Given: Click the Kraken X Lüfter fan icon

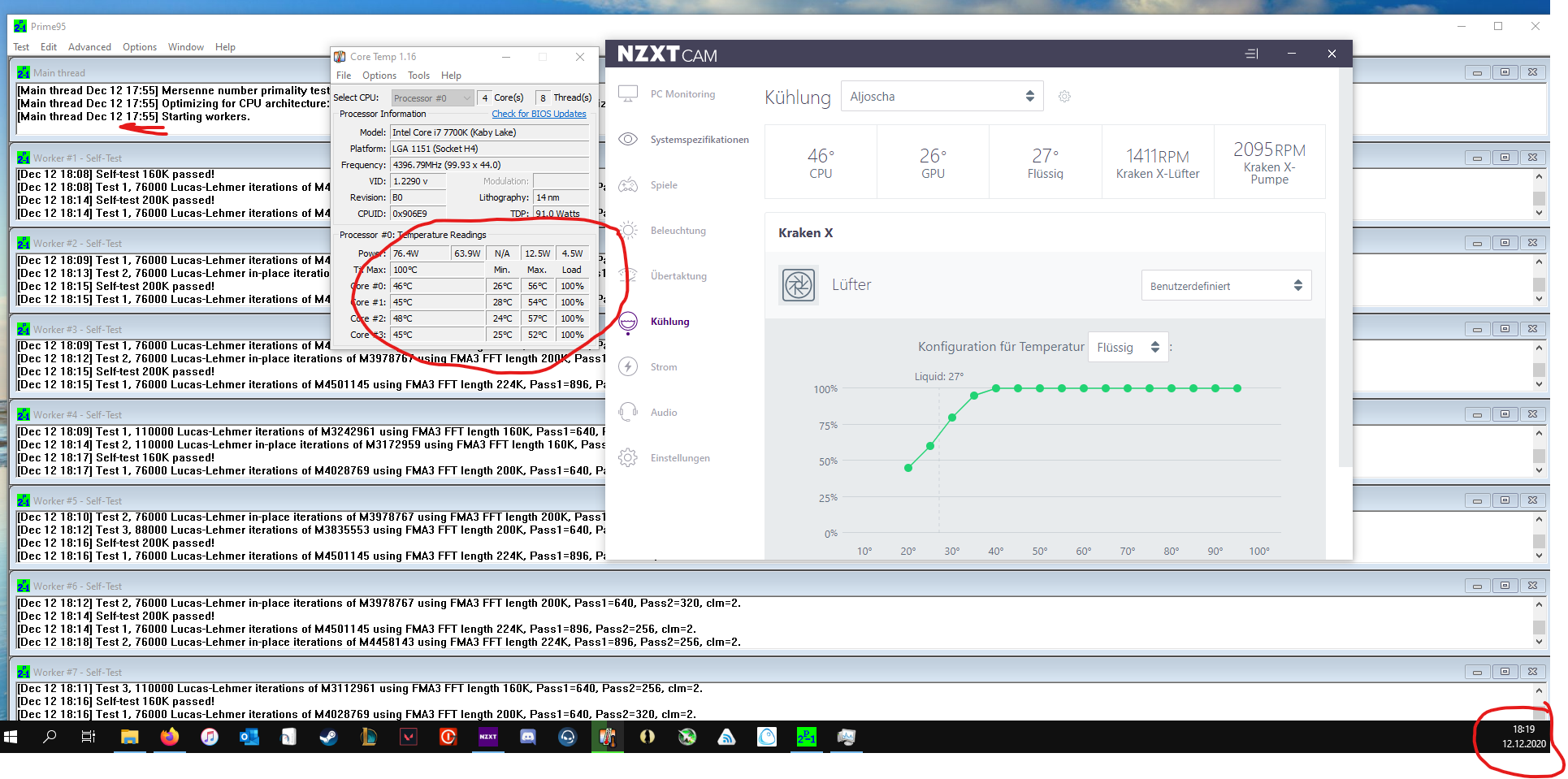Looking at the screenshot, I should pyautogui.click(x=799, y=285).
